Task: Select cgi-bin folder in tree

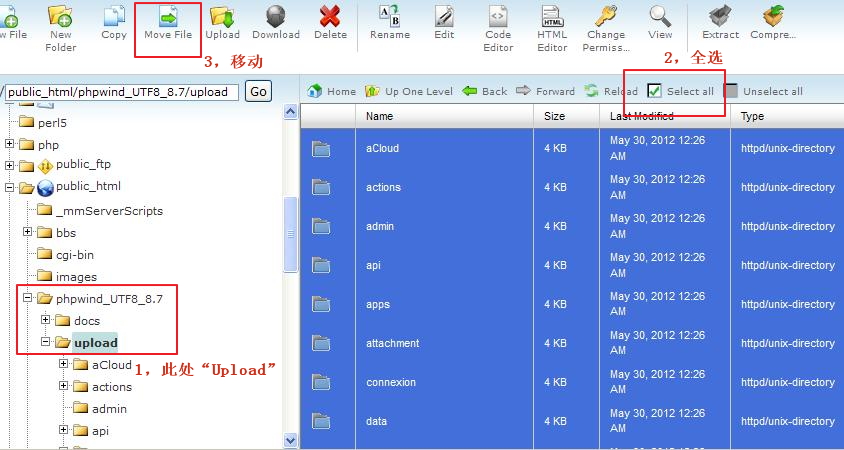Action: (x=75, y=255)
